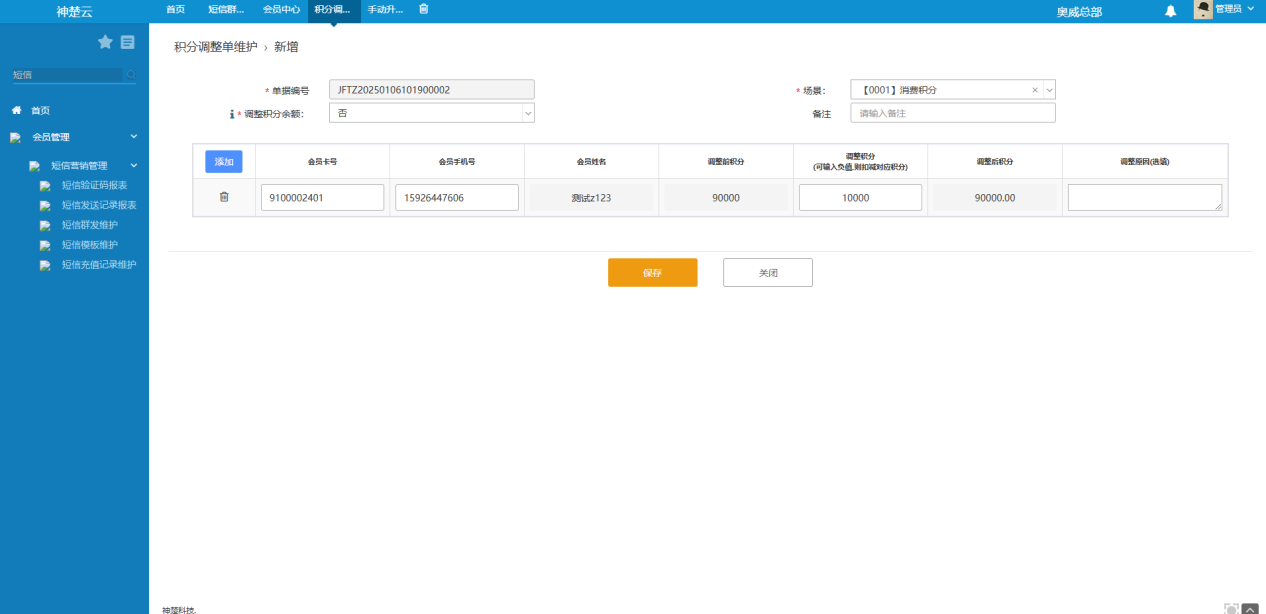Click the blue 添加 button
The image size is (1266, 614).
tap(224, 161)
